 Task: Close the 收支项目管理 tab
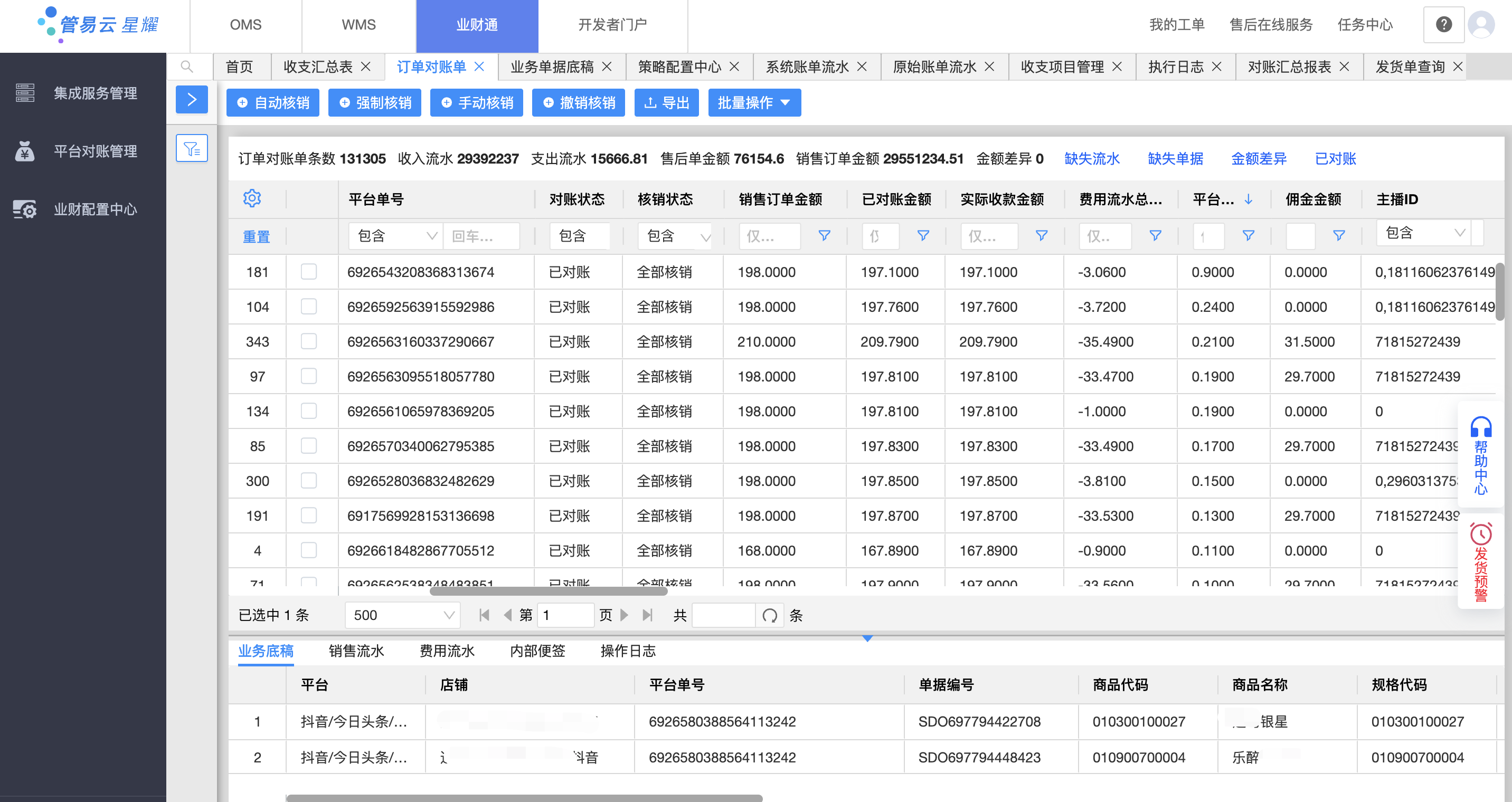(1117, 67)
